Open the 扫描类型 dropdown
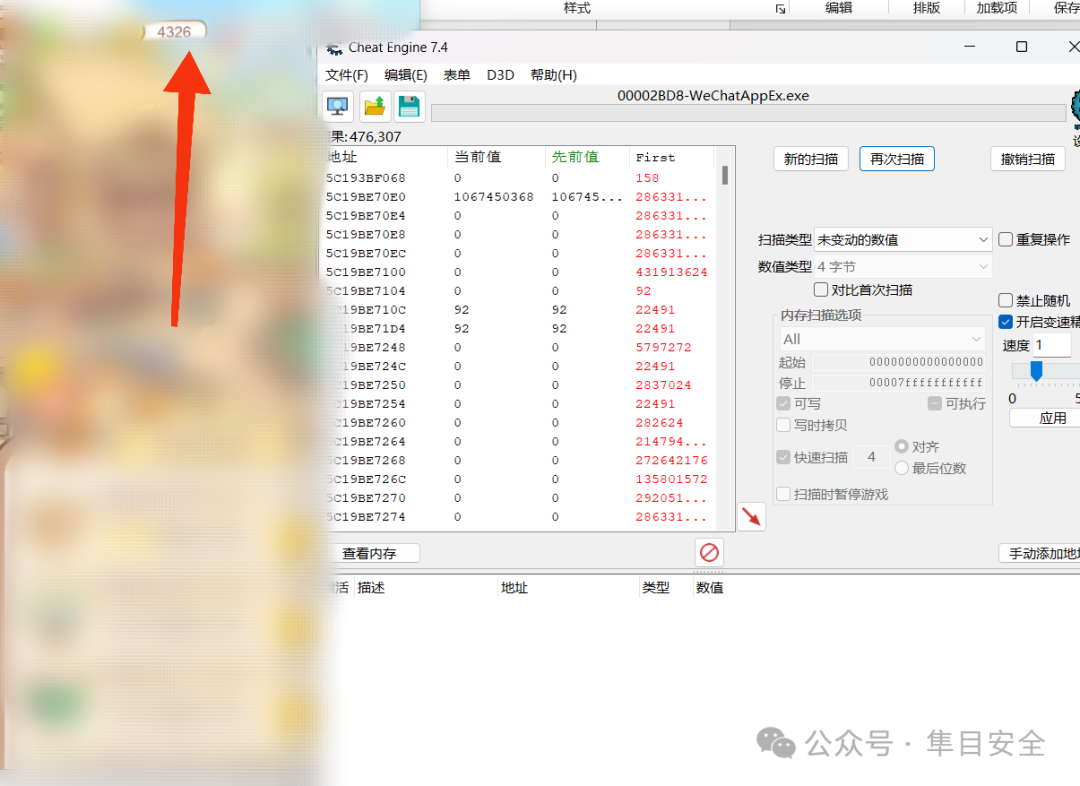 click(902, 240)
